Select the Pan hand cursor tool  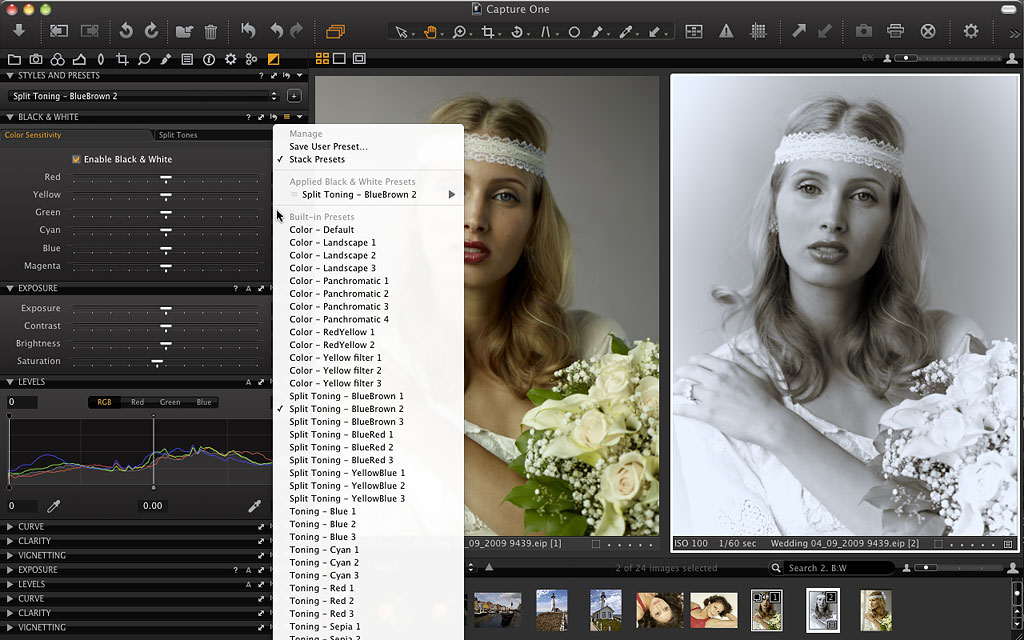pyautogui.click(x=431, y=32)
